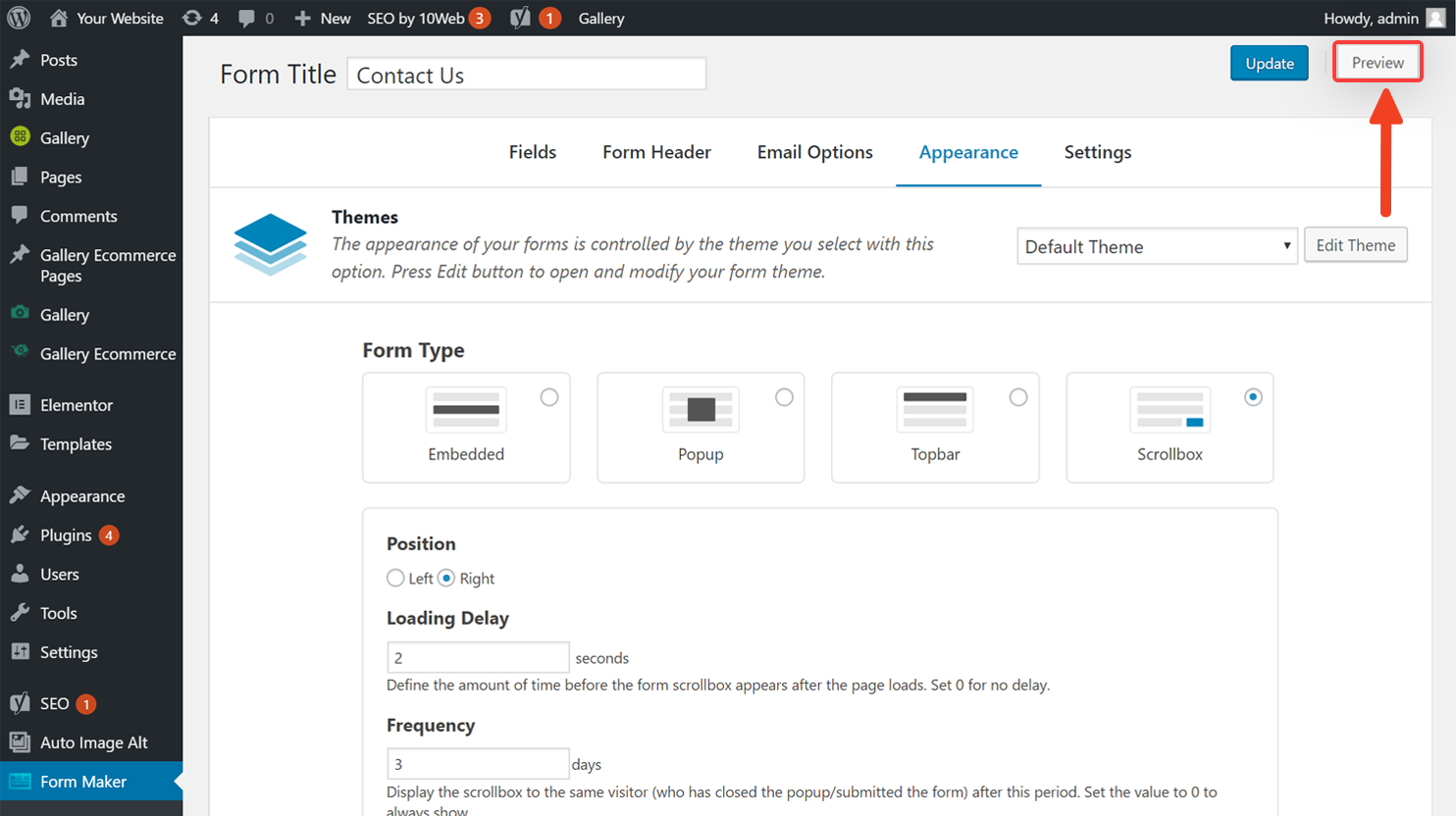Switch to the Form Header tab
This screenshot has width=1456, height=816.
coord(656,152)
